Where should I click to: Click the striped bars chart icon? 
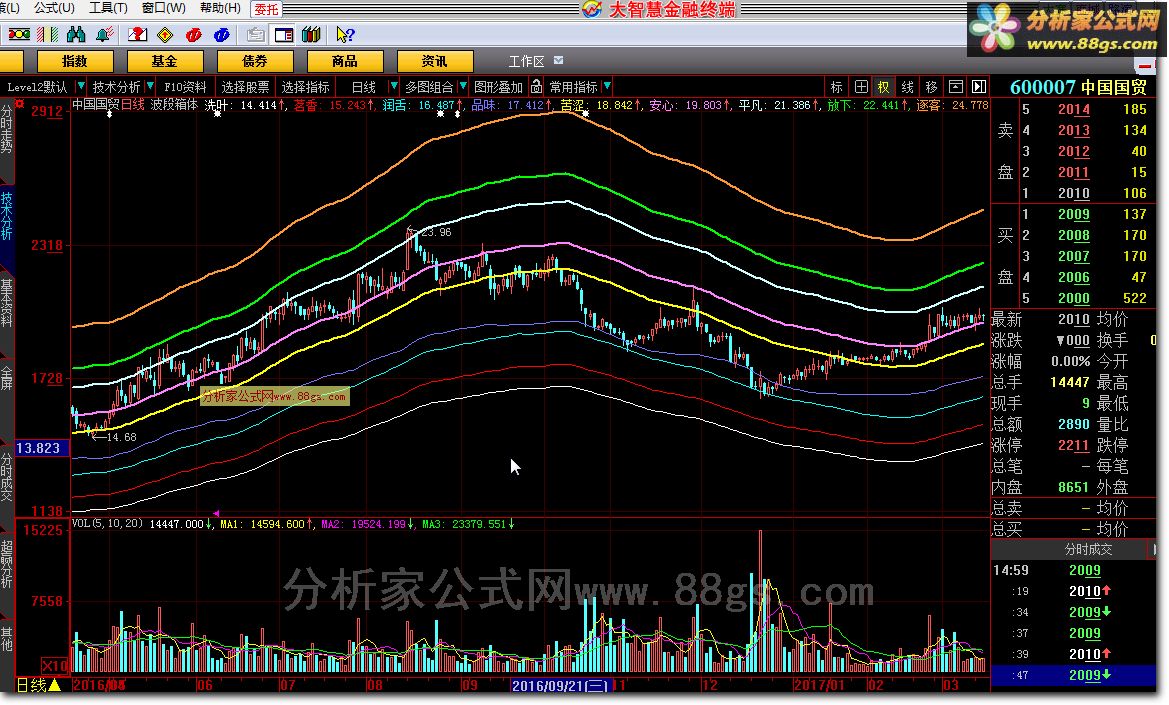coord(48,34)
